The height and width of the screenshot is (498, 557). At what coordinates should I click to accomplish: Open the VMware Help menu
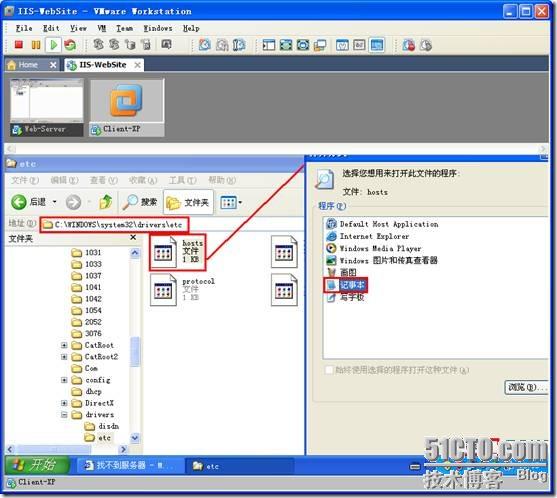191,28
